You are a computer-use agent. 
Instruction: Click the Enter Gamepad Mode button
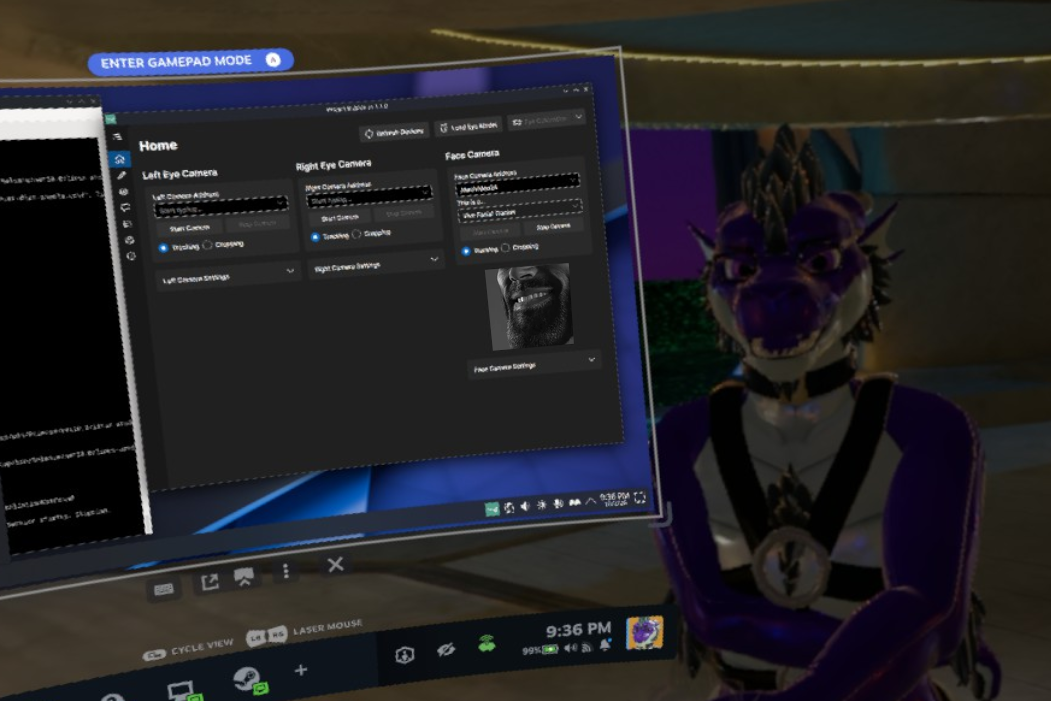click(x=190, y=62)
